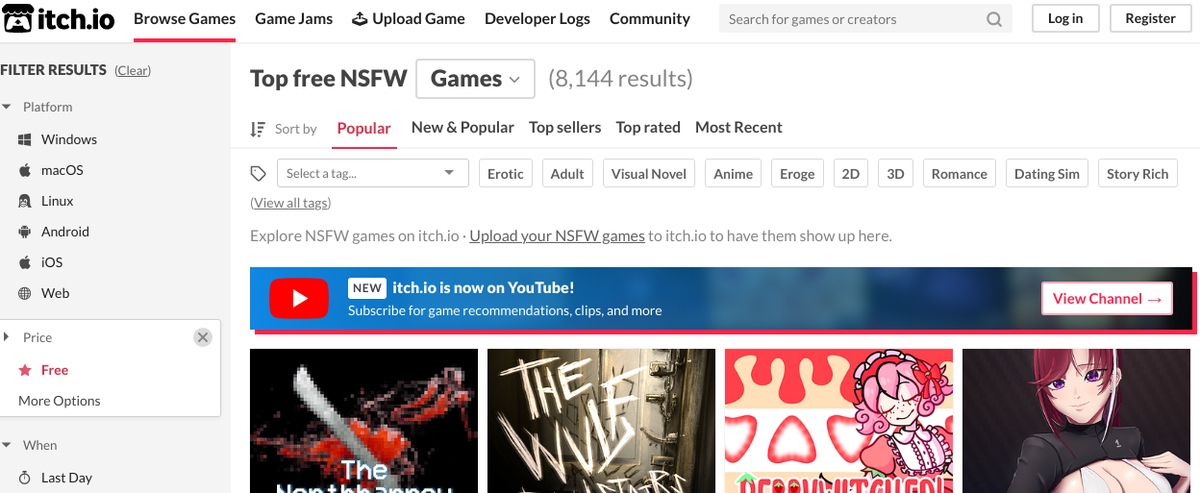Click the Windows platform icon
1200x493 pixels.
(x=25, y=140)
